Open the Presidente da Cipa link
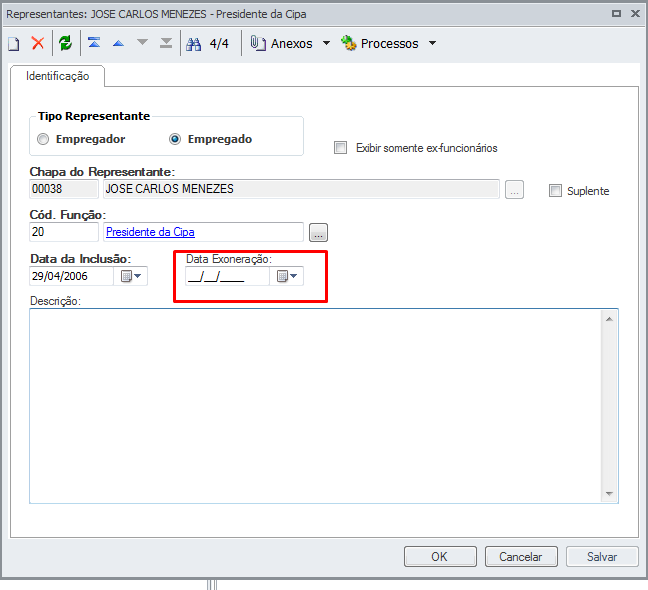648x590 pixels. [x=150, y=232]
